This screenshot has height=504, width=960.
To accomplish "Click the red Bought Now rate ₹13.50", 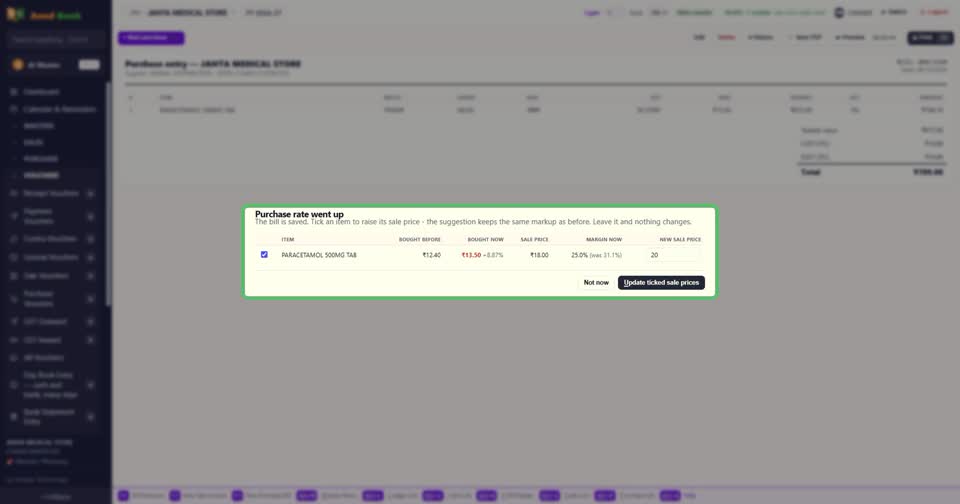I will [471, 255].
